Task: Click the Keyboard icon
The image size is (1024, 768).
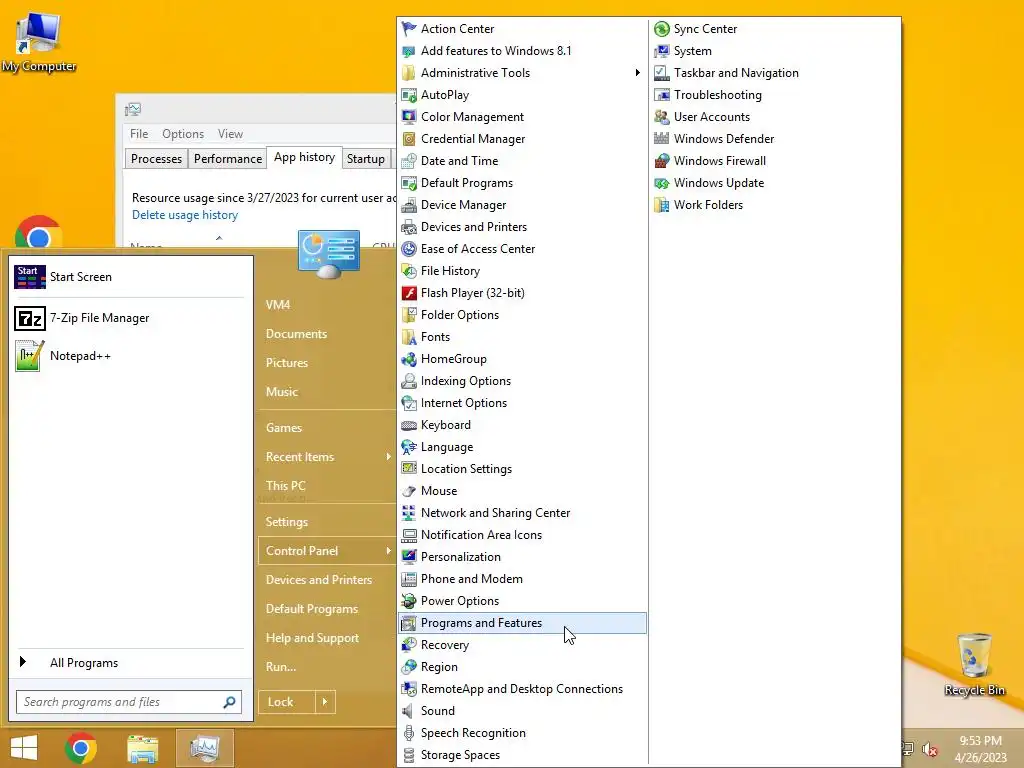Action: tap(409, 425)
